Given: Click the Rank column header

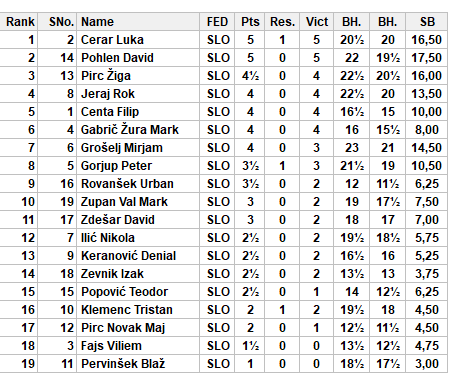Looking at the screenshot, I should point(18,22).
